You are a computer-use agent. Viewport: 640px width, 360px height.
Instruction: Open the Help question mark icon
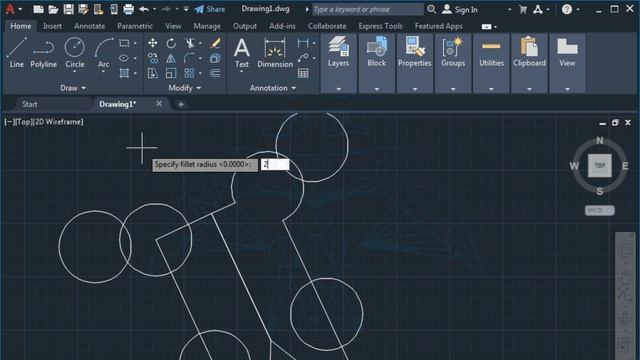pos(567,9)
